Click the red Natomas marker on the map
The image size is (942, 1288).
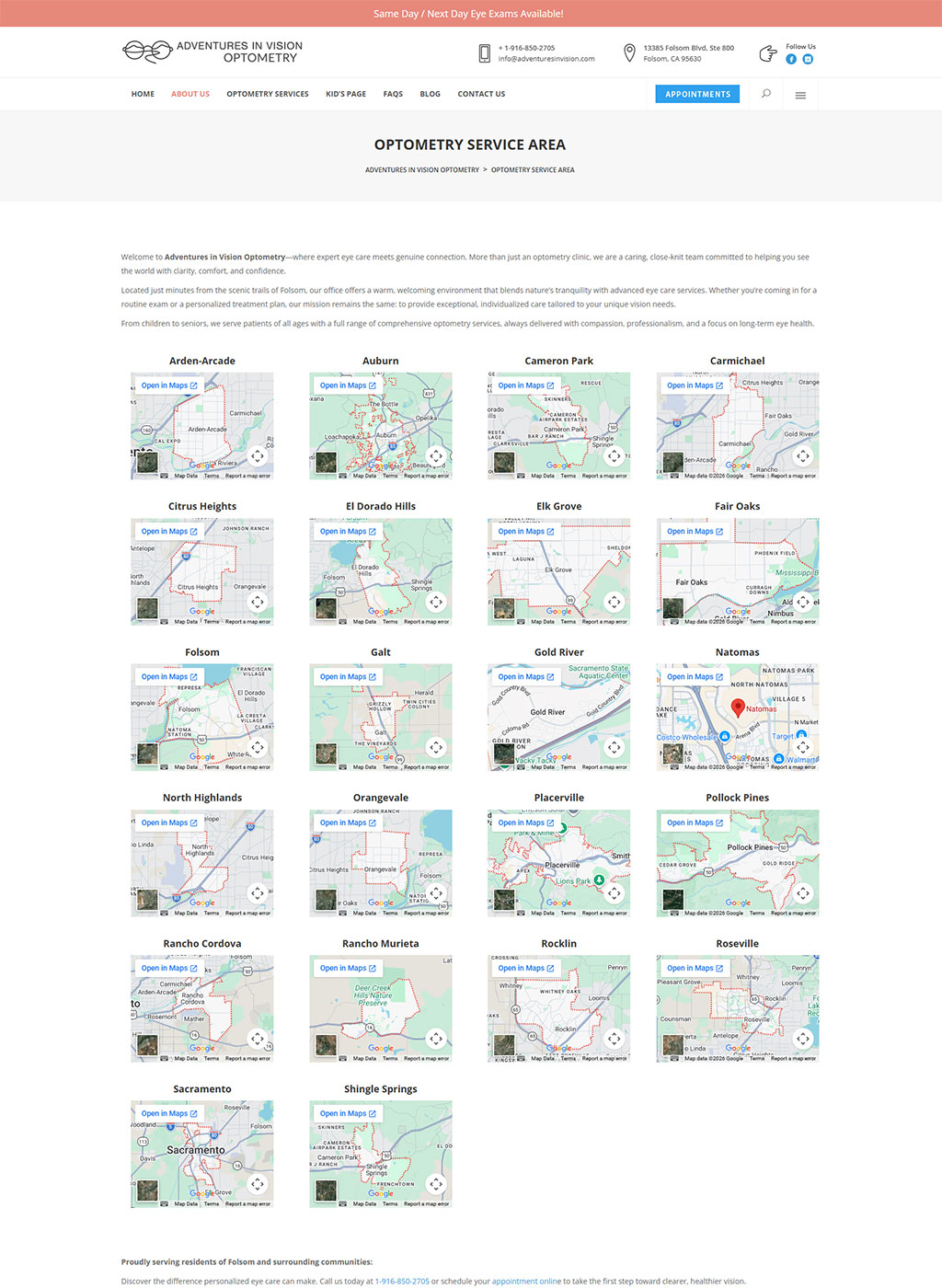point(738,707)
